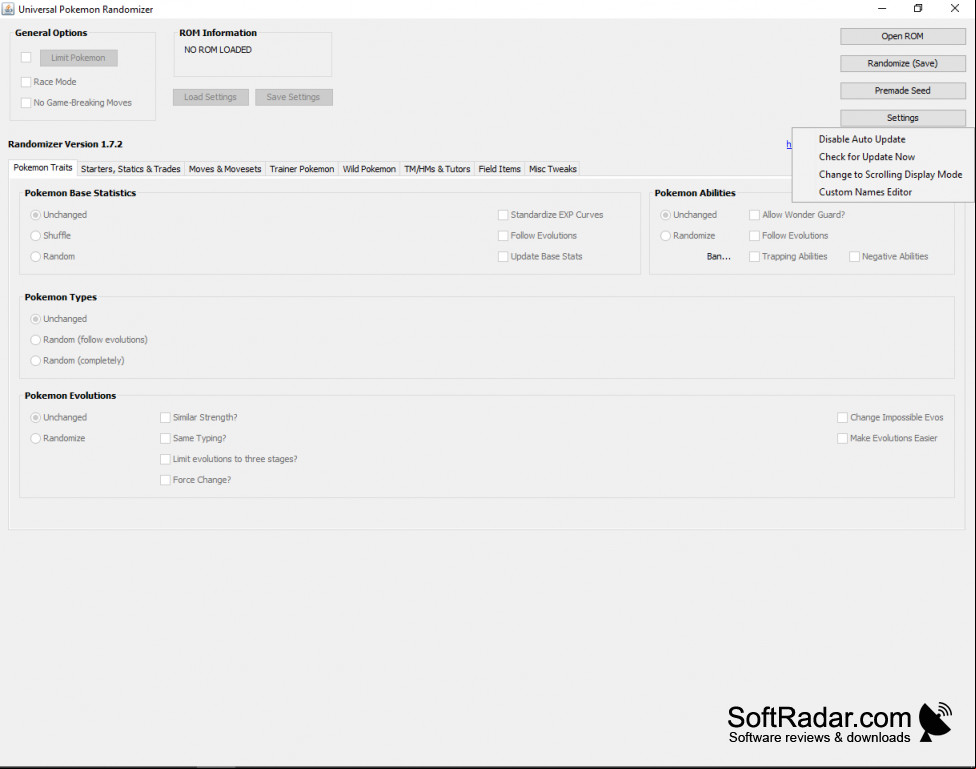Open the Trainer Pokemon tab
The width and height of the screenshot is (976, 769).
pyautogui.click(x=302, y=169)
